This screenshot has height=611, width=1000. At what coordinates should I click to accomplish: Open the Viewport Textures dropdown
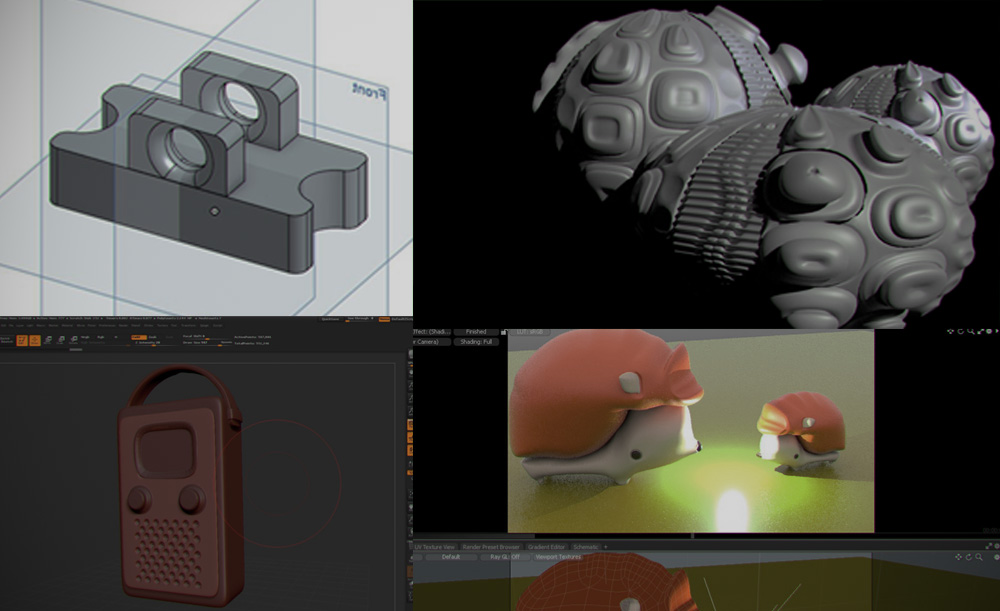[x=556, y=557]
